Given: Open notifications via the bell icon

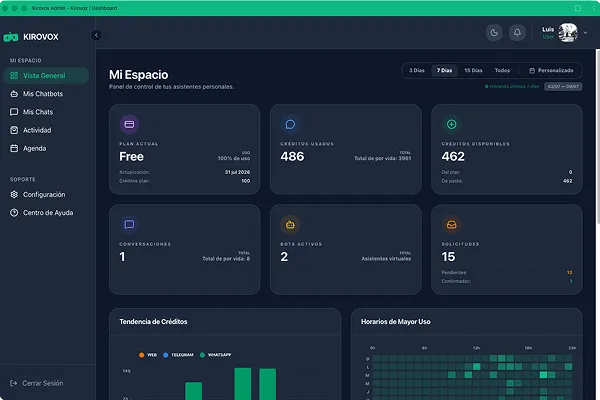Looking at the screenshot, I should click(x=517, y=33).
